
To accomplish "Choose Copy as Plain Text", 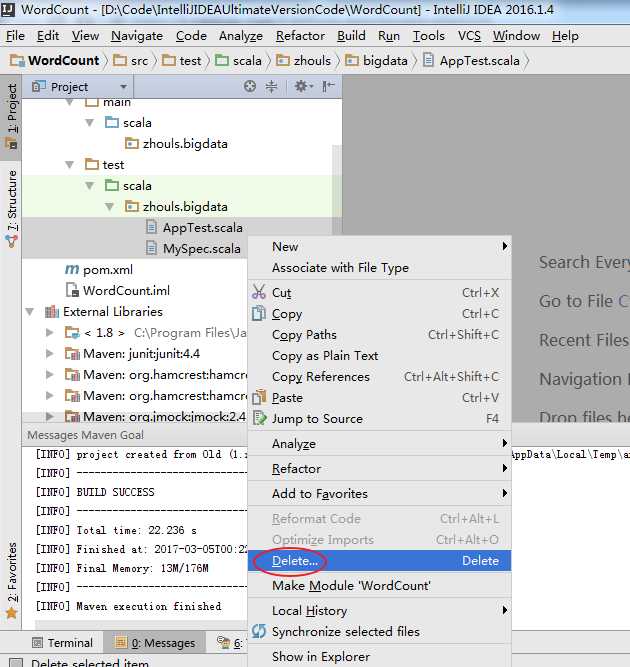I will (x=379, y=356).
